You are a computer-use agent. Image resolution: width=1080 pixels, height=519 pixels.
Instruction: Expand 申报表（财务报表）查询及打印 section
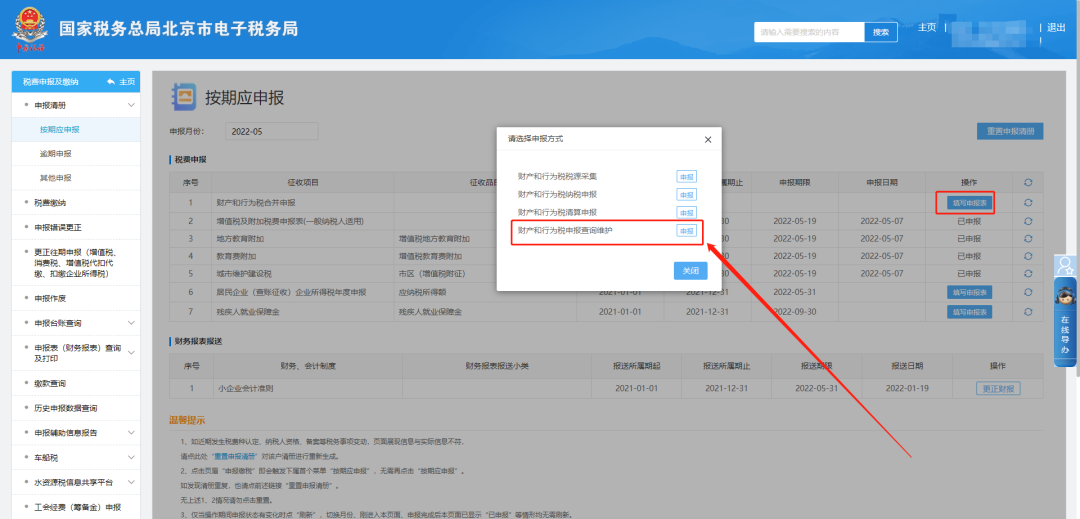[131, 353]
